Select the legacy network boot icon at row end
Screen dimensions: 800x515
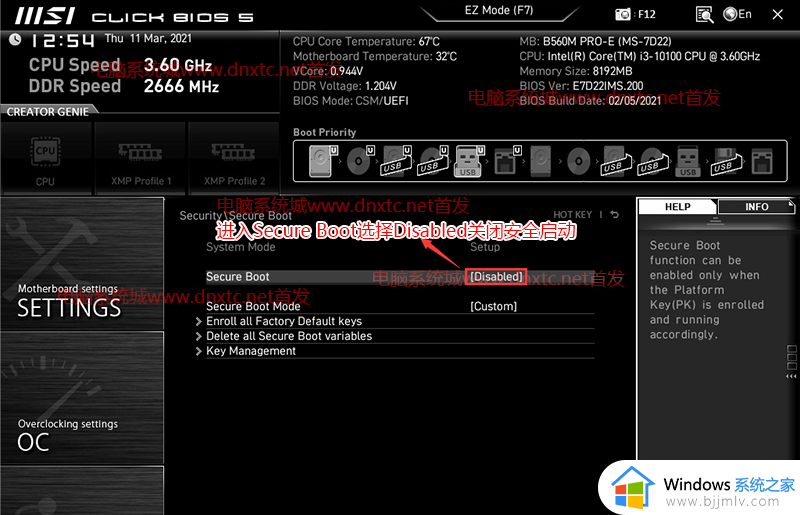(762, 161)
